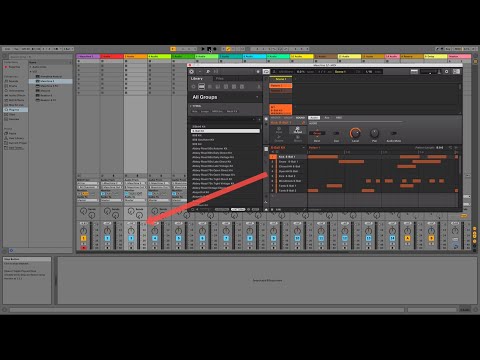
Task: Open Output page icon in Maschine sound
Action: coord(298,130)
